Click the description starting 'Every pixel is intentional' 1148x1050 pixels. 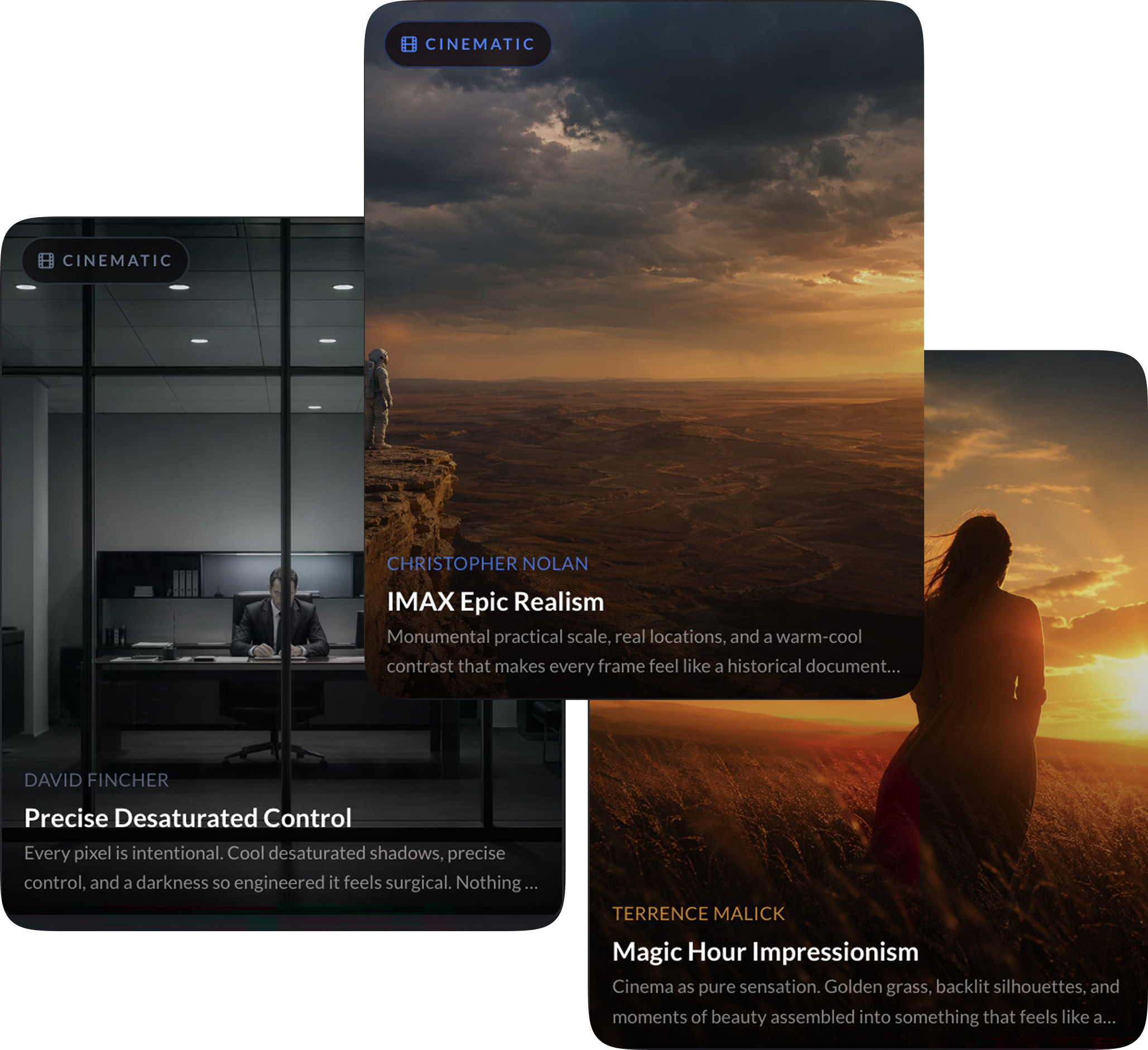(x=281, y=868)
